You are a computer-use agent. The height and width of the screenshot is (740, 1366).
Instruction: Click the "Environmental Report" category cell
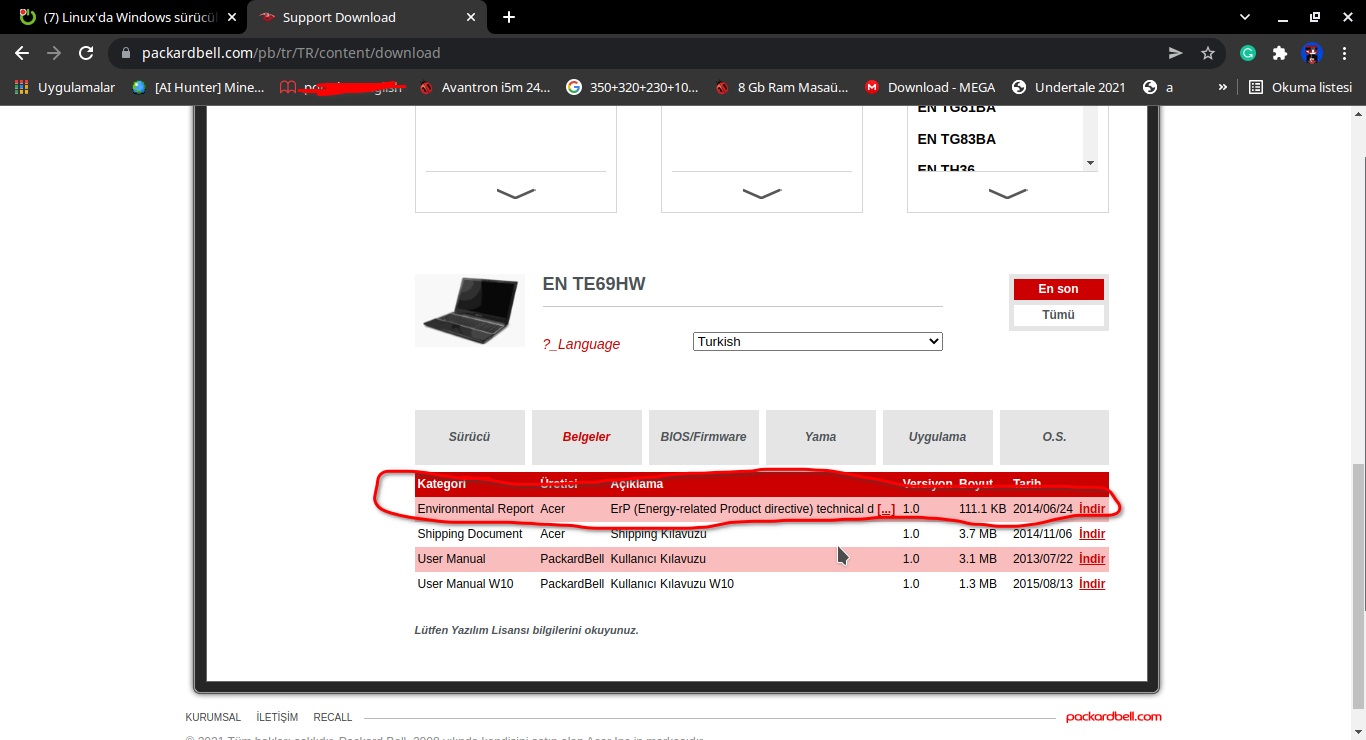tap(475, 509)
